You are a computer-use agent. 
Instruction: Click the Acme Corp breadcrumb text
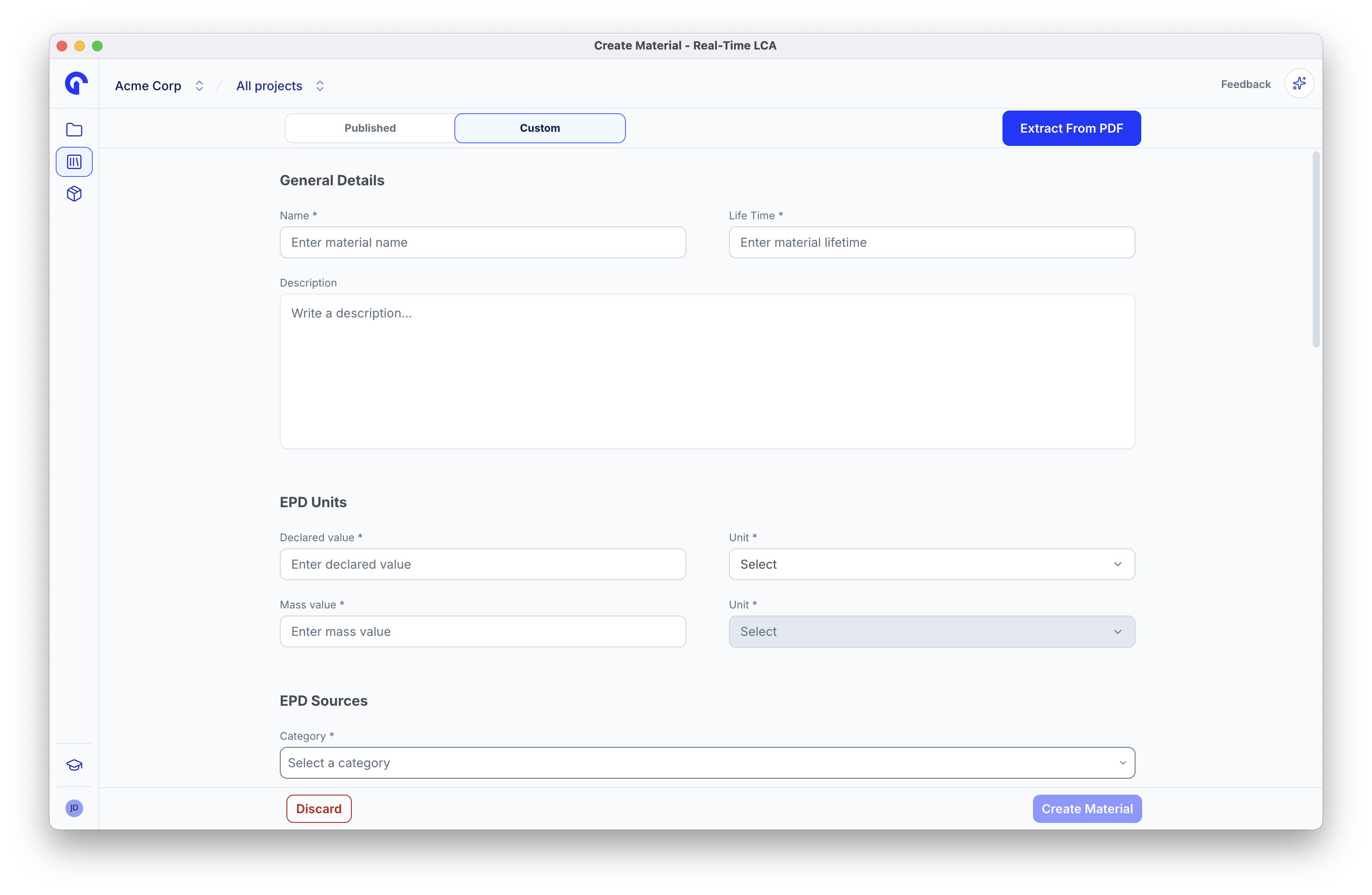click(x=148, y=86)
